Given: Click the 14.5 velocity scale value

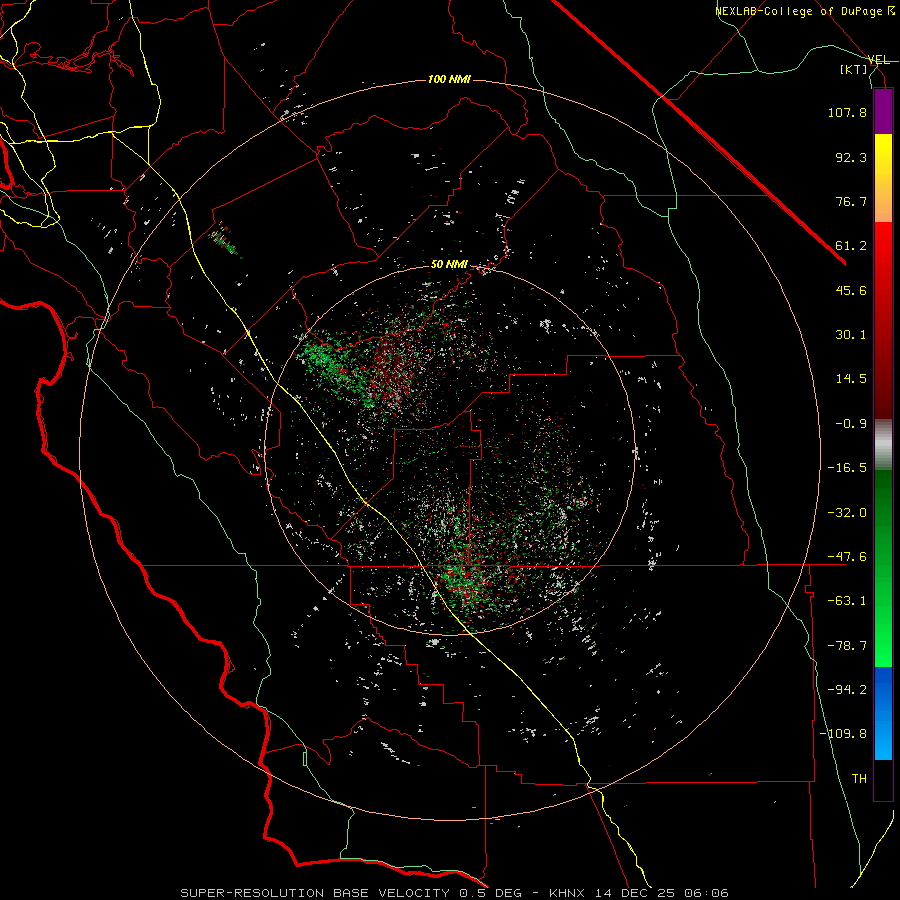Looking at the screenshot, I should (x=851, y=379).
